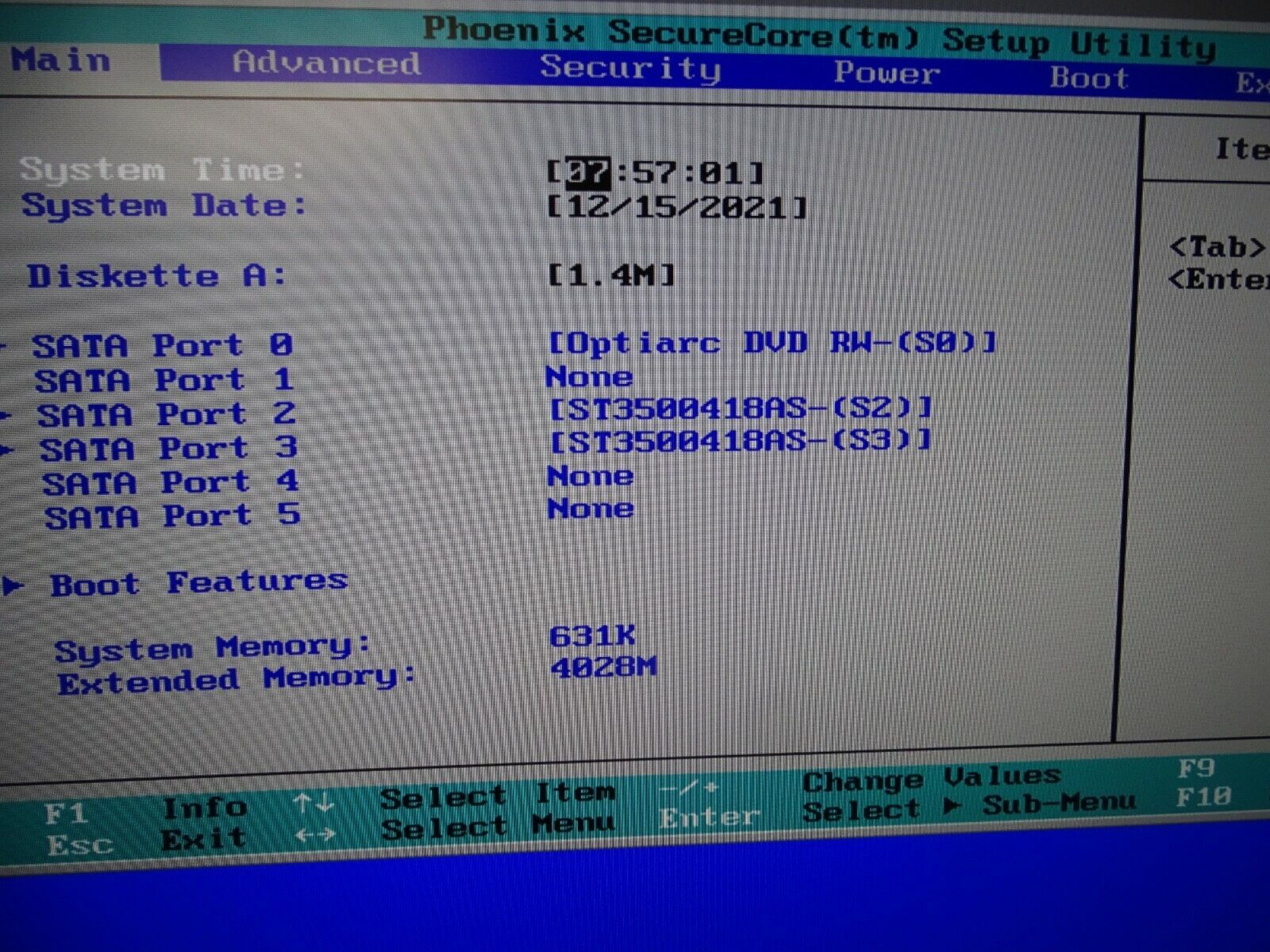The height and width of the screenshot is (952, 1270).
Task: Select the SATA Port 1 label
Action: 164,381
